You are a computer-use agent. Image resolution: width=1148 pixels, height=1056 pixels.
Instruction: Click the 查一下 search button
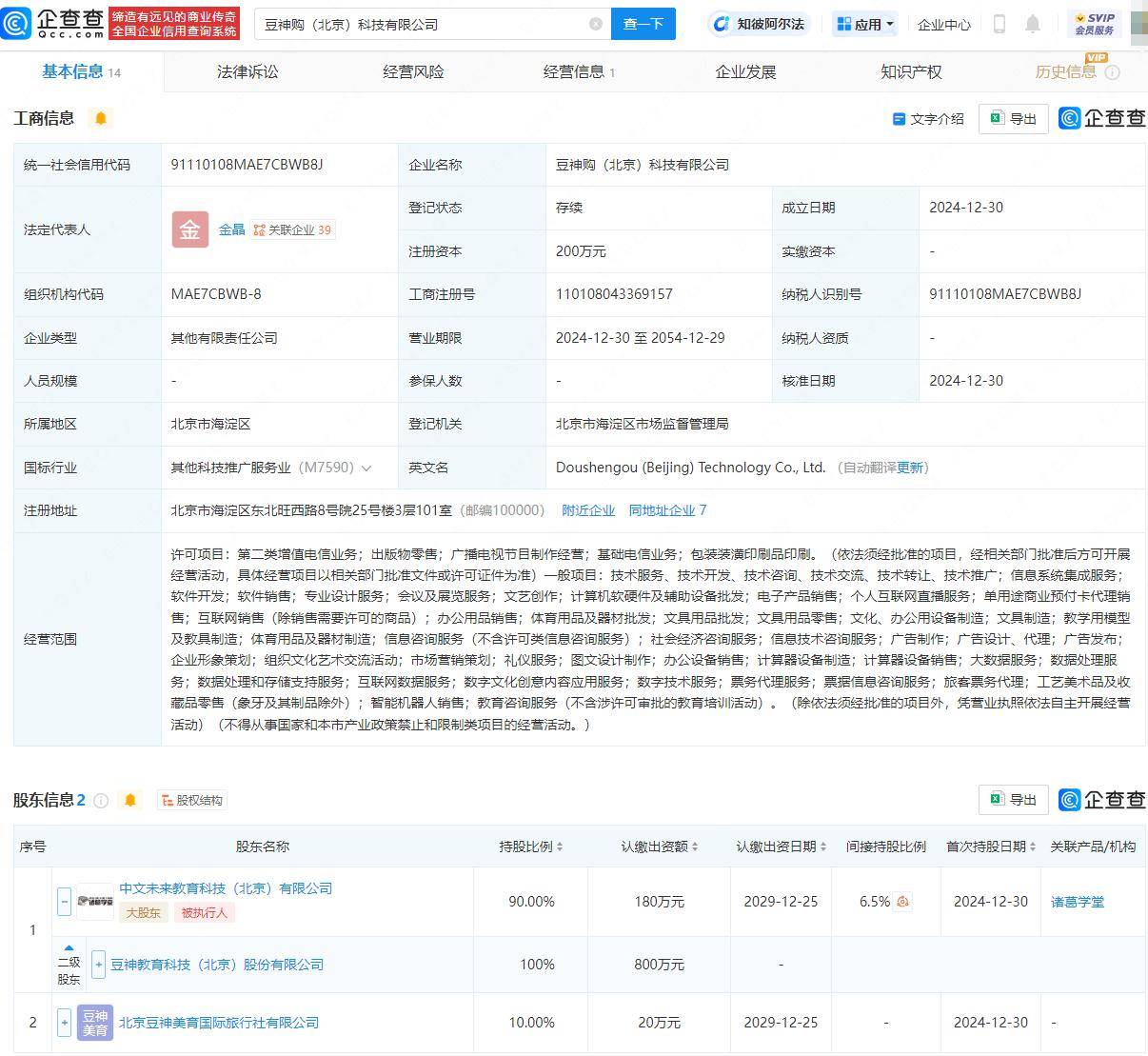pos(643,24)
